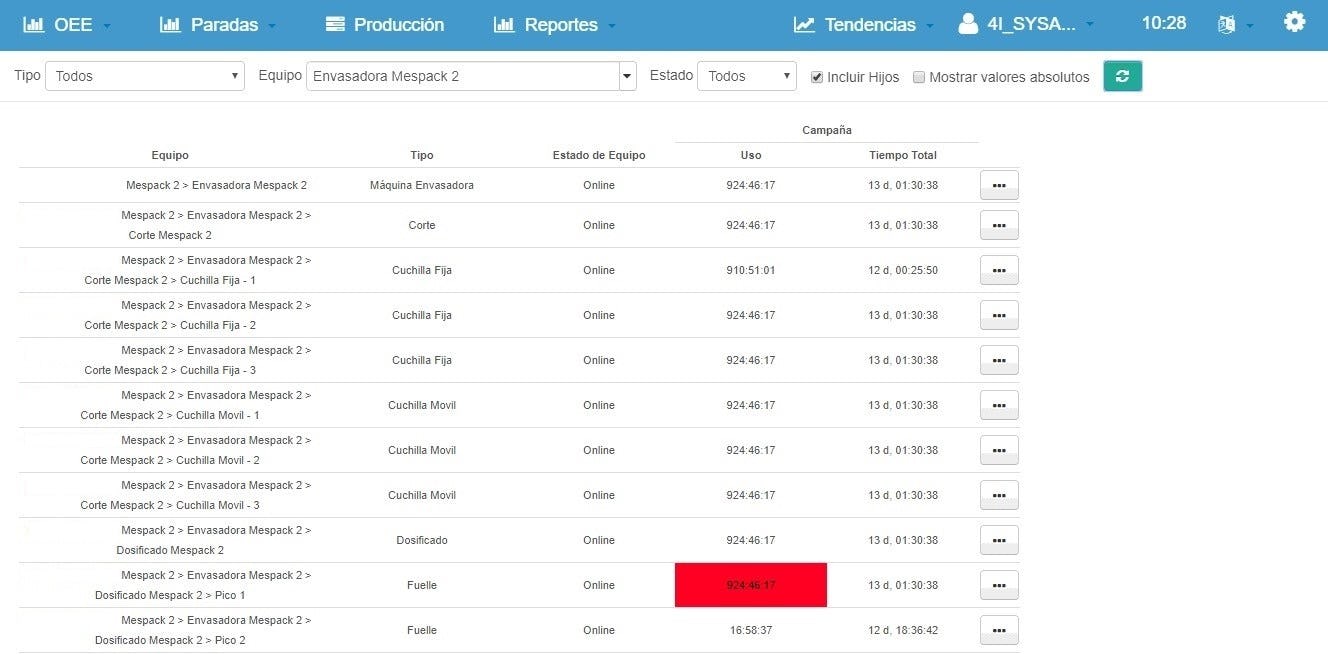The image size is (1328, 654).
Task: Open the settings gear icon
Action: [1294, 21]
